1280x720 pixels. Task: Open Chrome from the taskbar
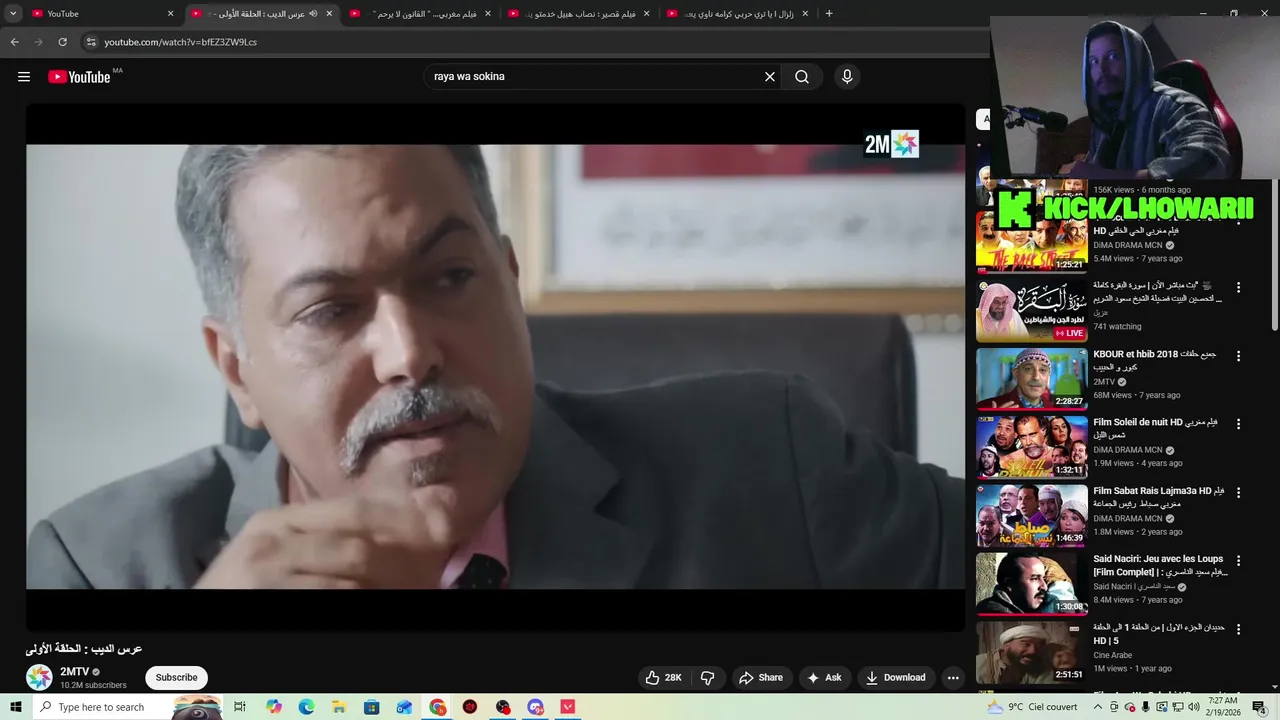click(x=438, y=707)
